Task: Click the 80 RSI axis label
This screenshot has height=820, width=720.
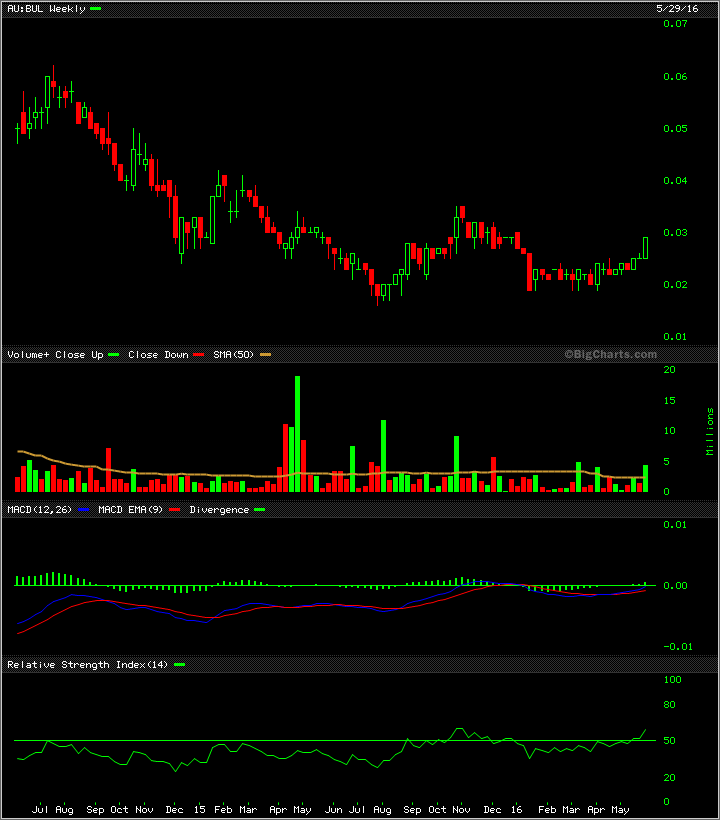Action: pyautogui.click(x=669, y=705)
